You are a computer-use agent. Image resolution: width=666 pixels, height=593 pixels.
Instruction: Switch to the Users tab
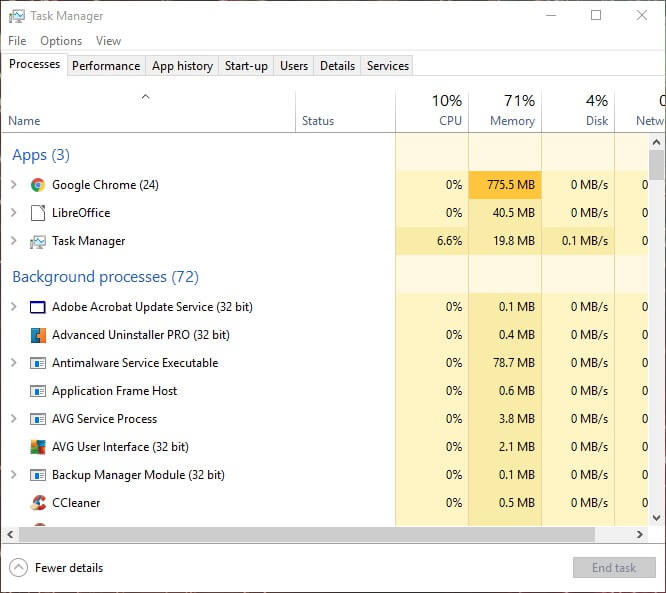coord(294,66)
